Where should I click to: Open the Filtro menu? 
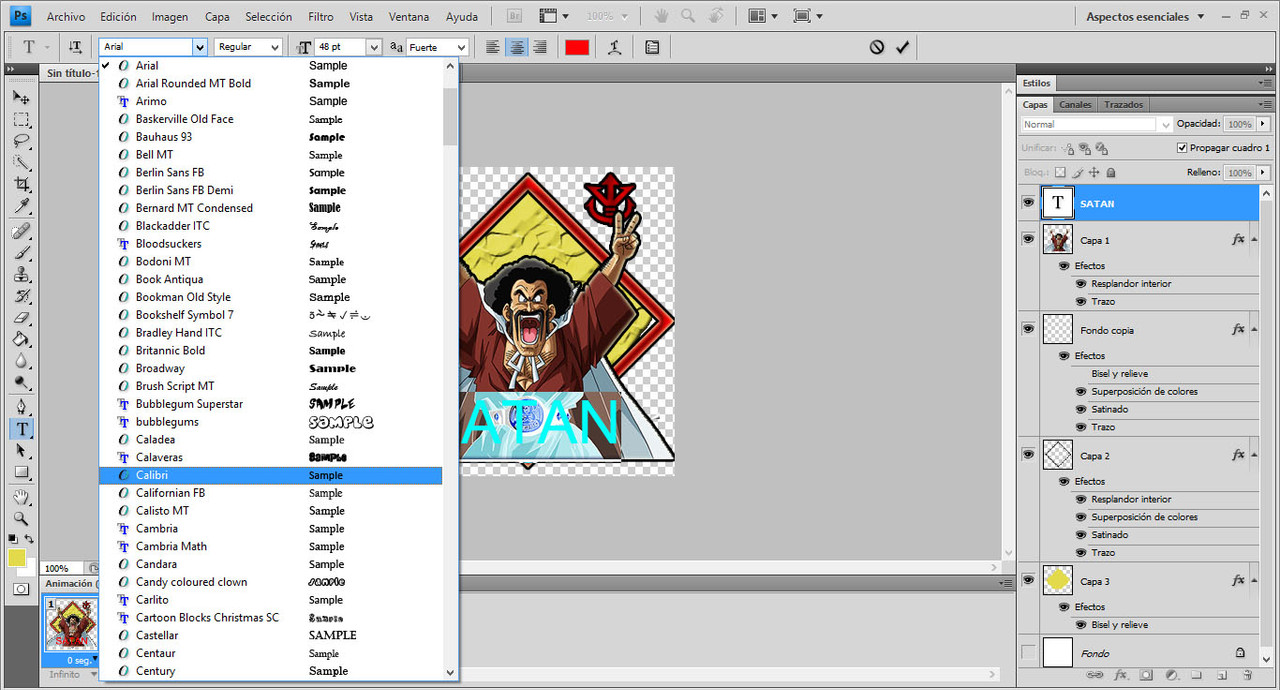tap(321, 17)
